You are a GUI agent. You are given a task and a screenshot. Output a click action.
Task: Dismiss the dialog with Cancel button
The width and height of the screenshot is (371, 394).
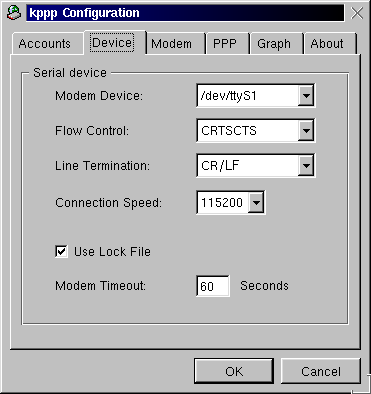click(321, 371)
